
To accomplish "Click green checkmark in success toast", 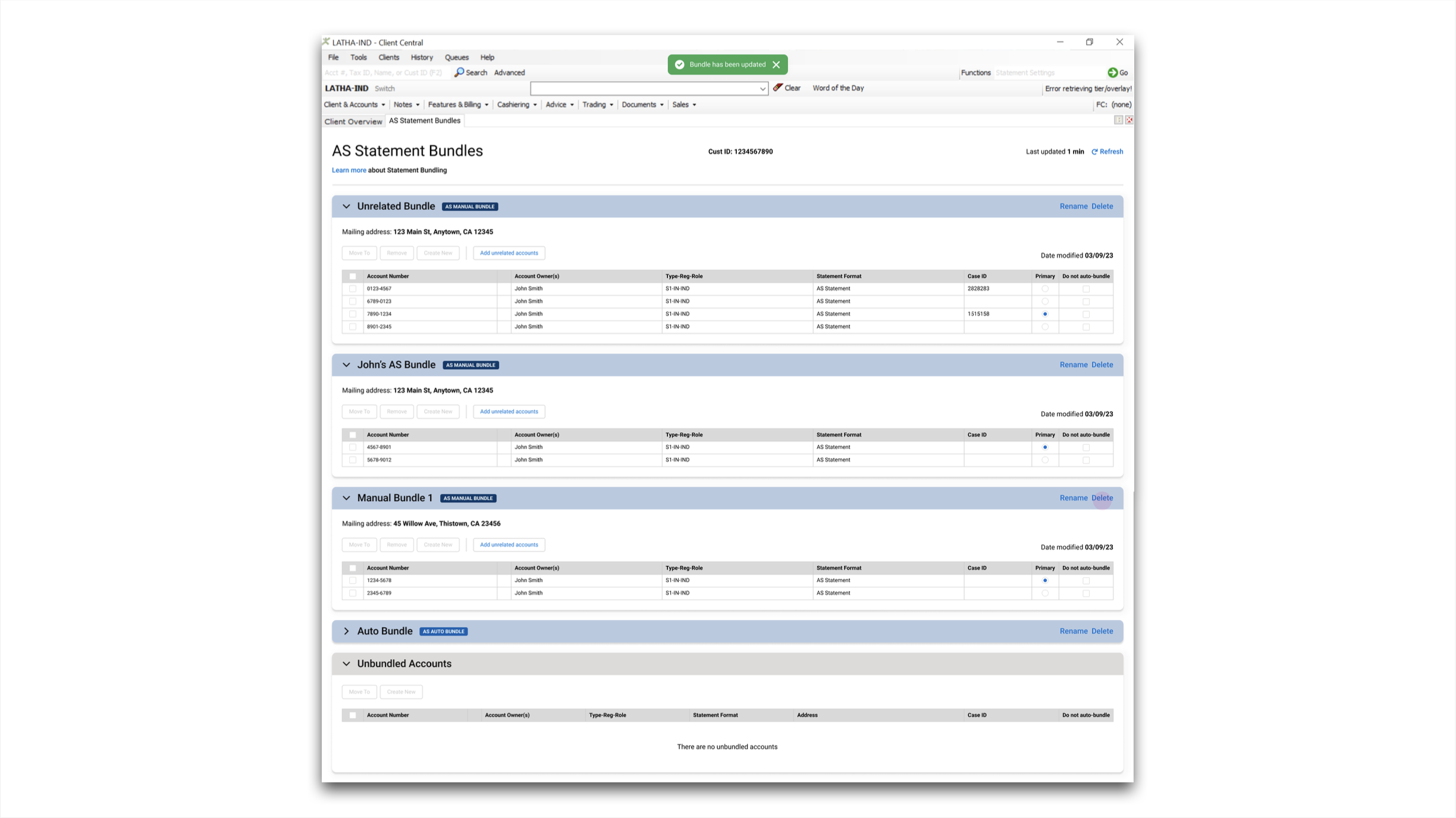I will [x=679, y=65].
